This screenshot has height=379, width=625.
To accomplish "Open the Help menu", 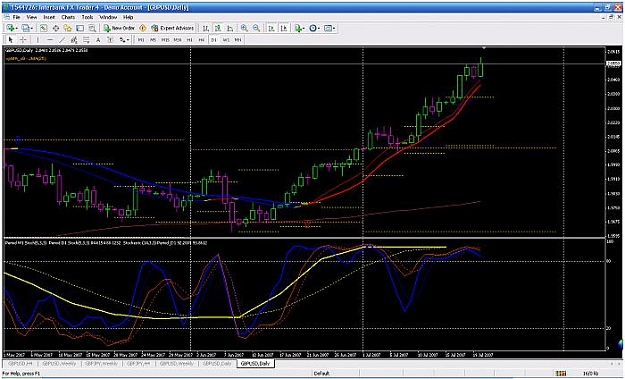I will pos(128,17).
